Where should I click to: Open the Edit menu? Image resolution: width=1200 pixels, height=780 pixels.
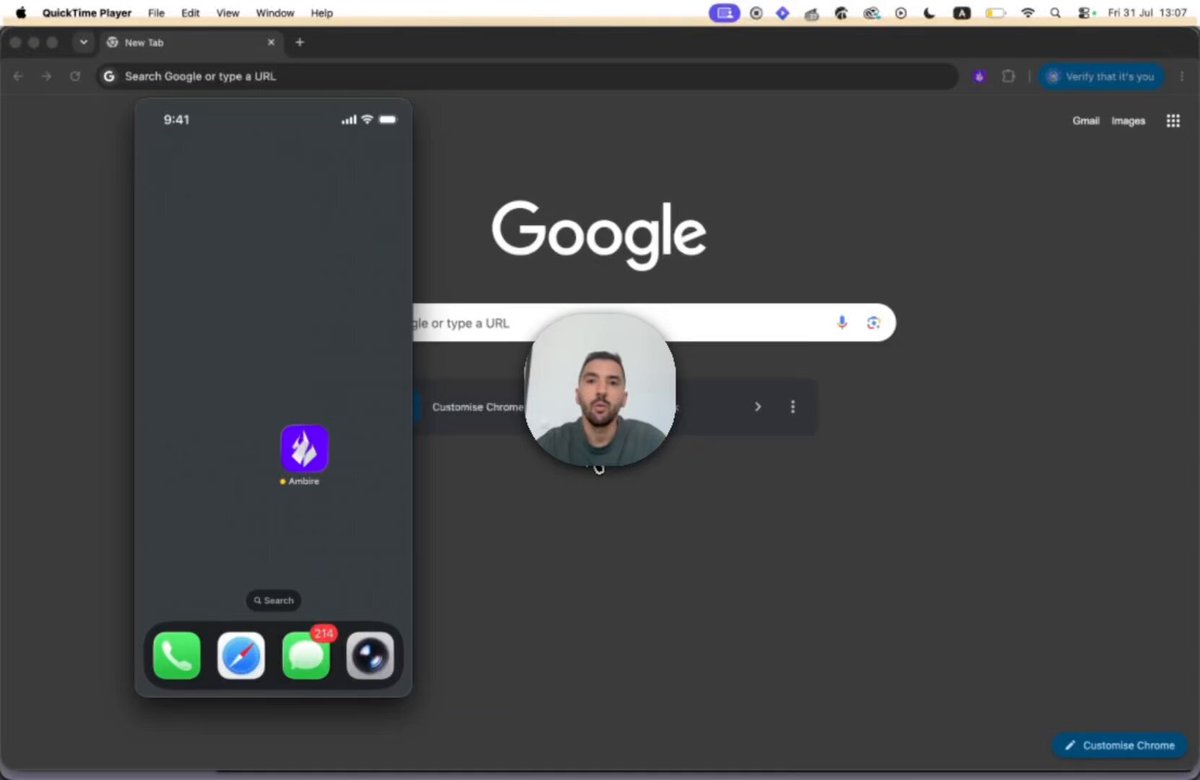click(190, 13)
